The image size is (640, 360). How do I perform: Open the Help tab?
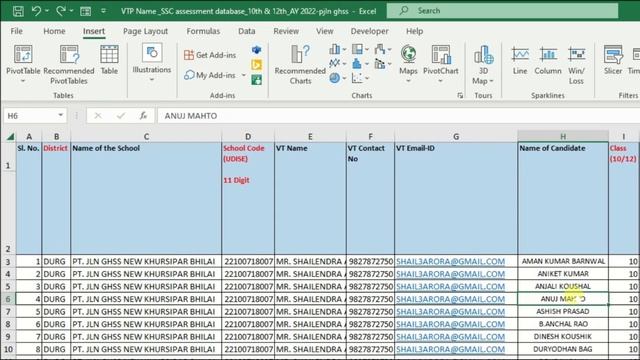pyautogui.click(x=414, y=31)
